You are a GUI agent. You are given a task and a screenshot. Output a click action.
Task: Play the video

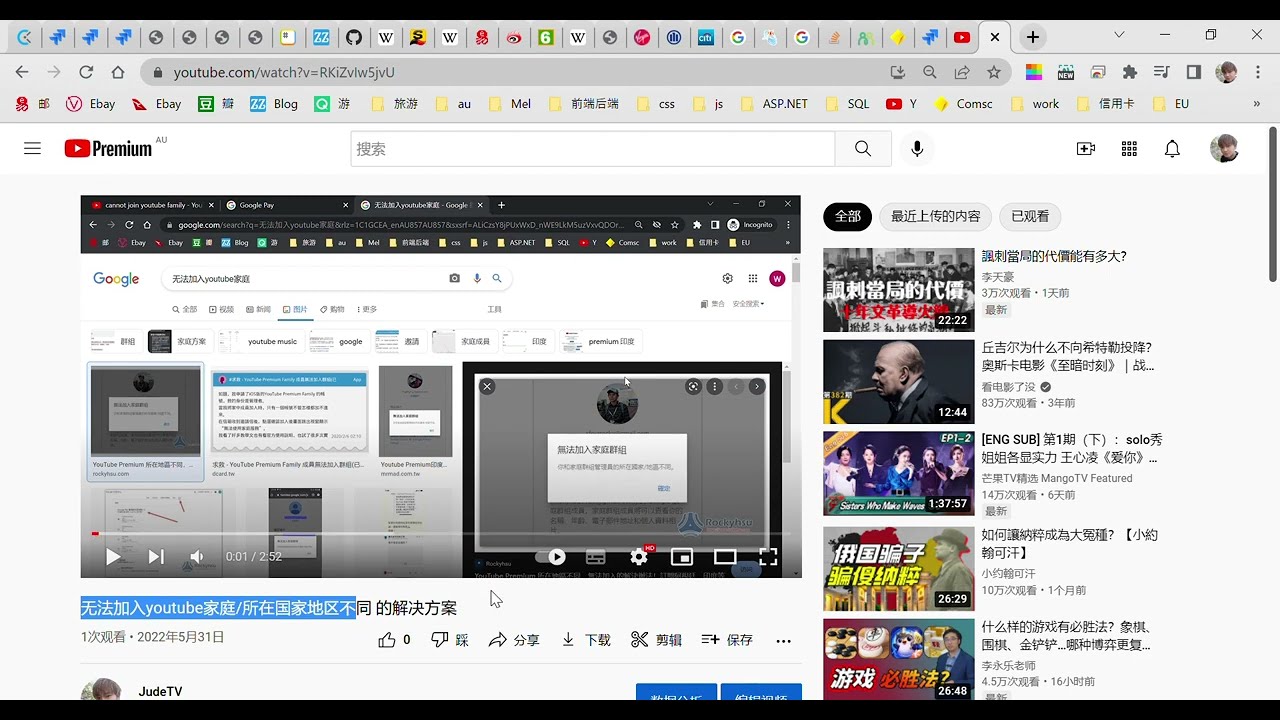coord(113,557)
